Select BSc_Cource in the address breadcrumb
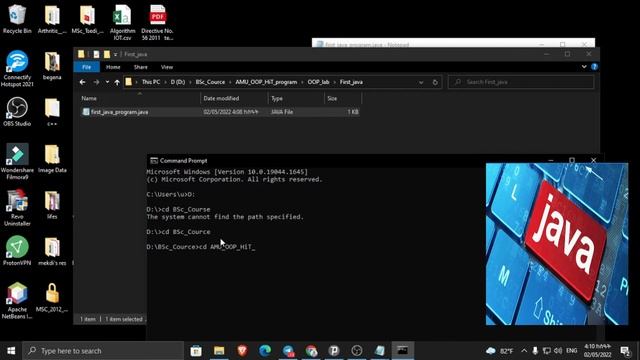Screen dimensions: 640x360 coord(210,82)
